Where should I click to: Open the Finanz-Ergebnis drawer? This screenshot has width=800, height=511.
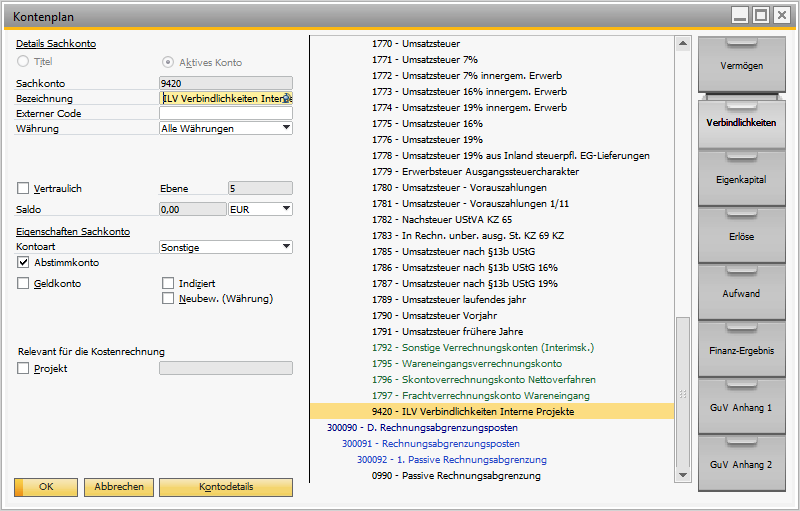741,351
